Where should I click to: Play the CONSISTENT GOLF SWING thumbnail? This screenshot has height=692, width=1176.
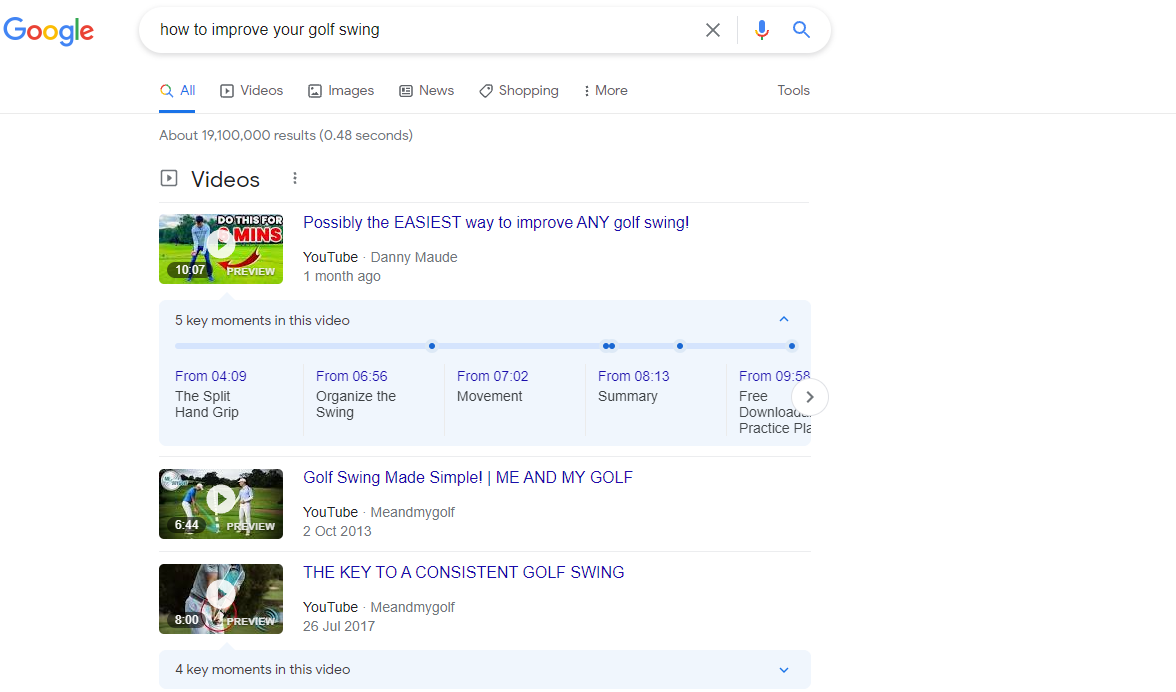click(221, 599)
